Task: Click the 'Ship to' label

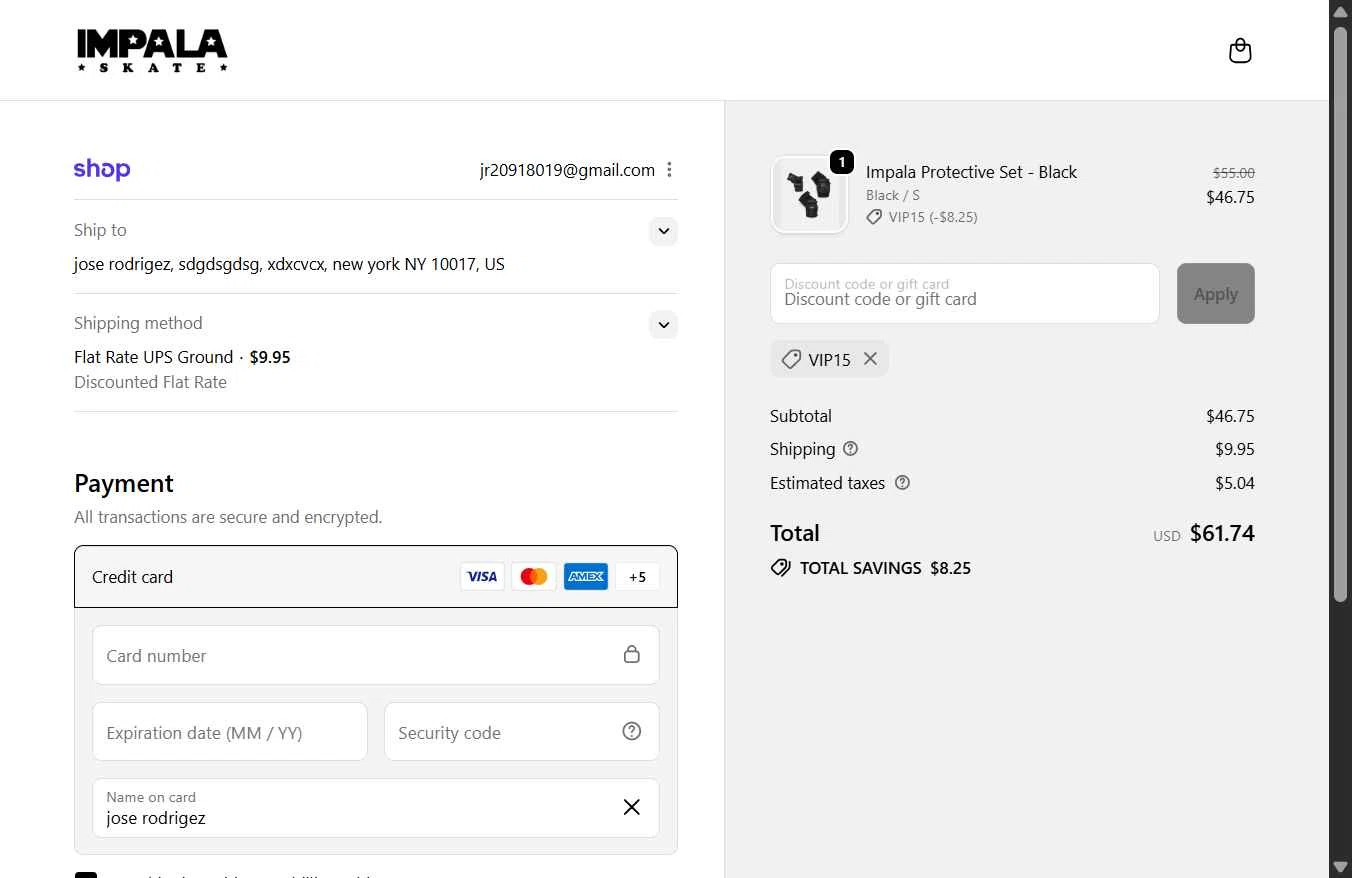Action: click(x=100, y=230)
